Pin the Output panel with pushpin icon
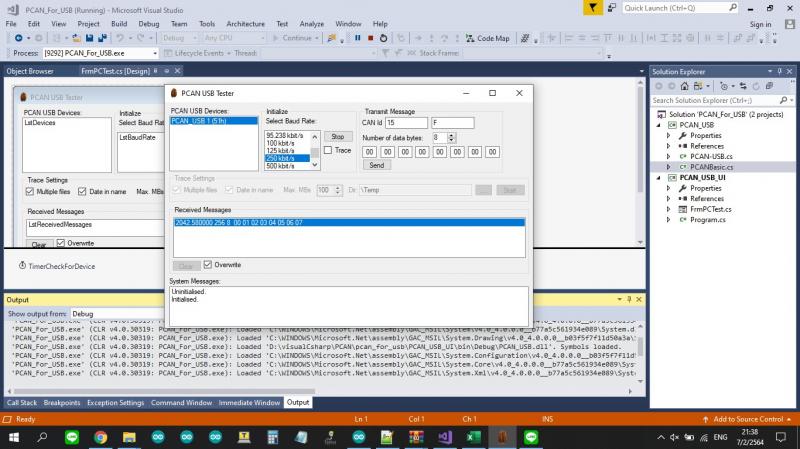The height and width of the screenshot is (449, 800). (x=629, y=300)
